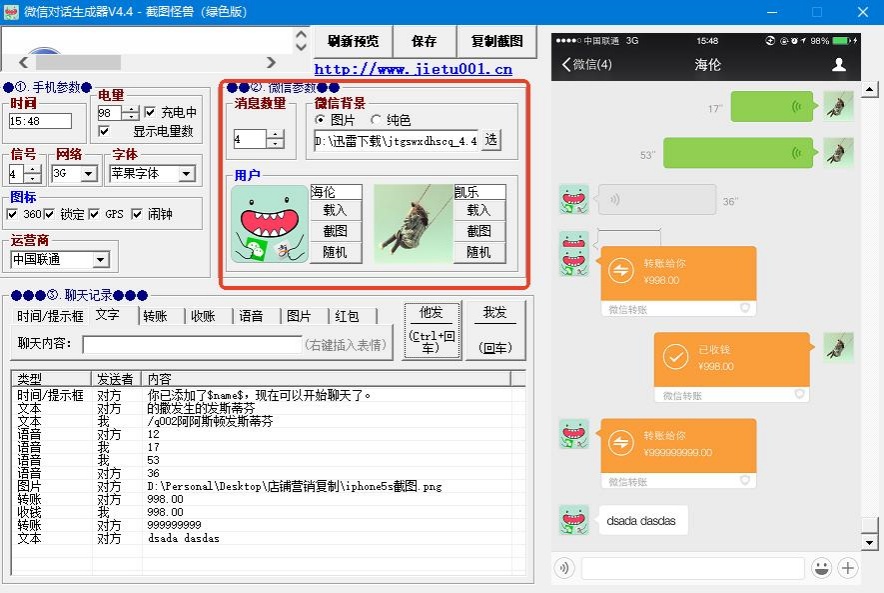Tap the plus icon beside chat input
Screen dimensions: 884x593
pos(847,568)
